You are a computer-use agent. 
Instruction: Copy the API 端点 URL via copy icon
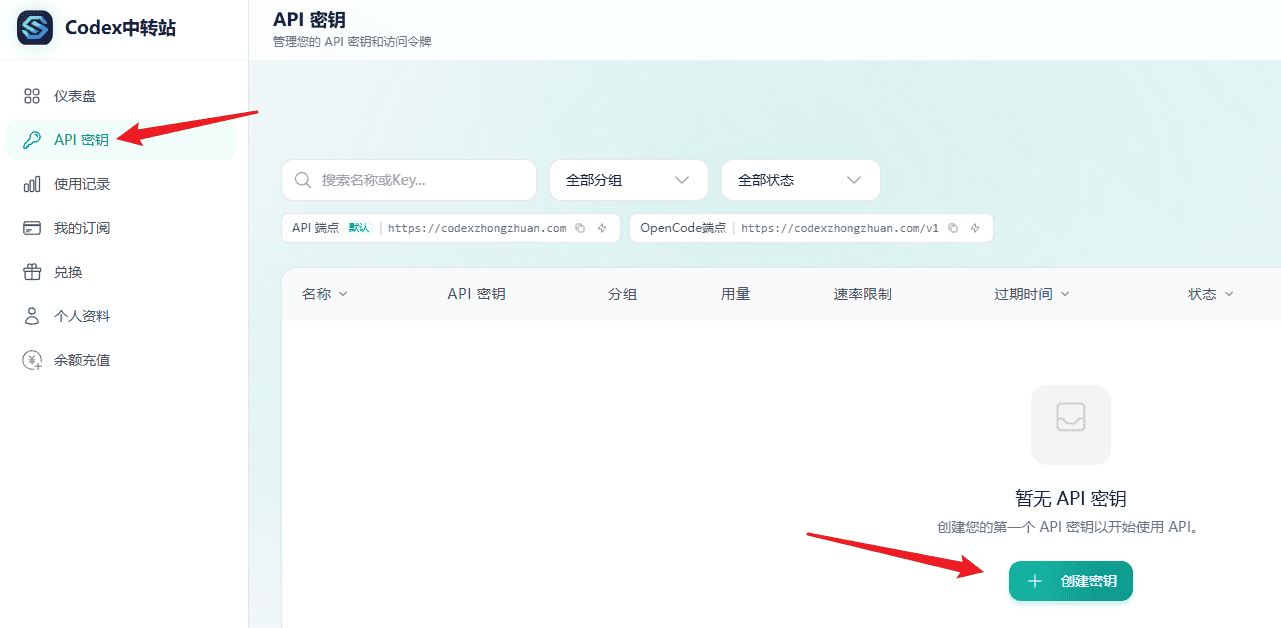[x=581, y=228]
